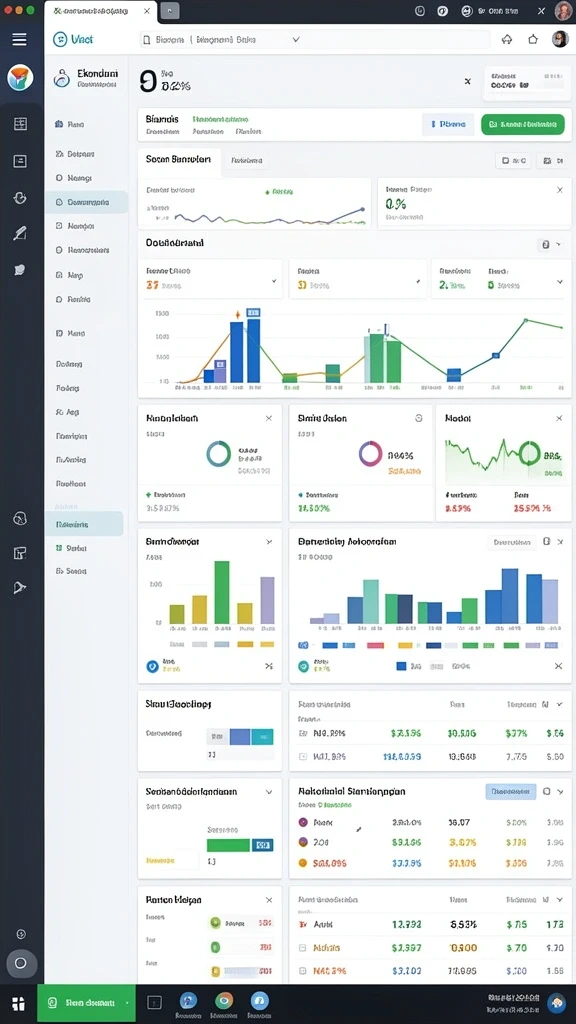Viewport: 576px width, 1024px height.
Task: Click the colorful round logo in dark sidebar
Action: point(20,78)
